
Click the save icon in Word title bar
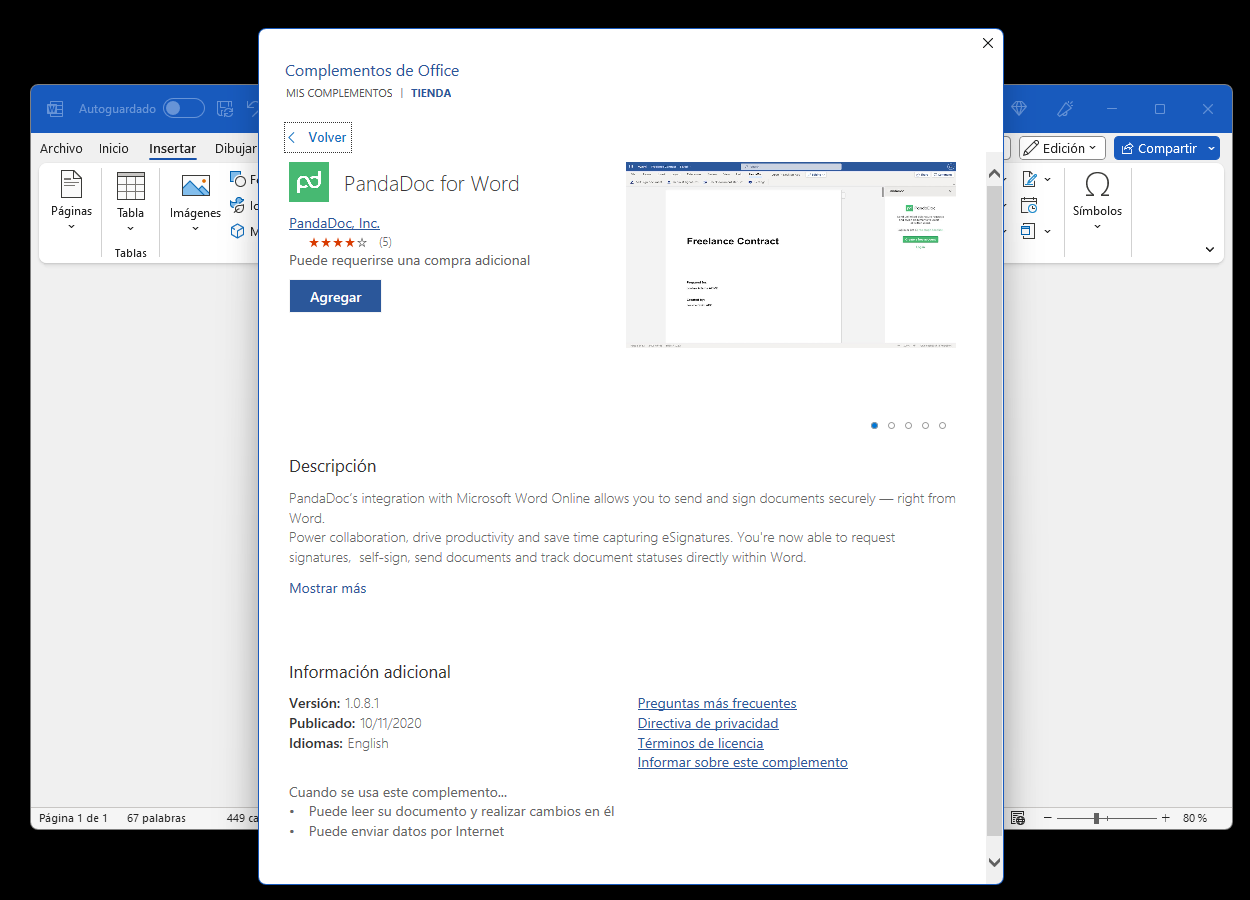(x=225, y=108)
